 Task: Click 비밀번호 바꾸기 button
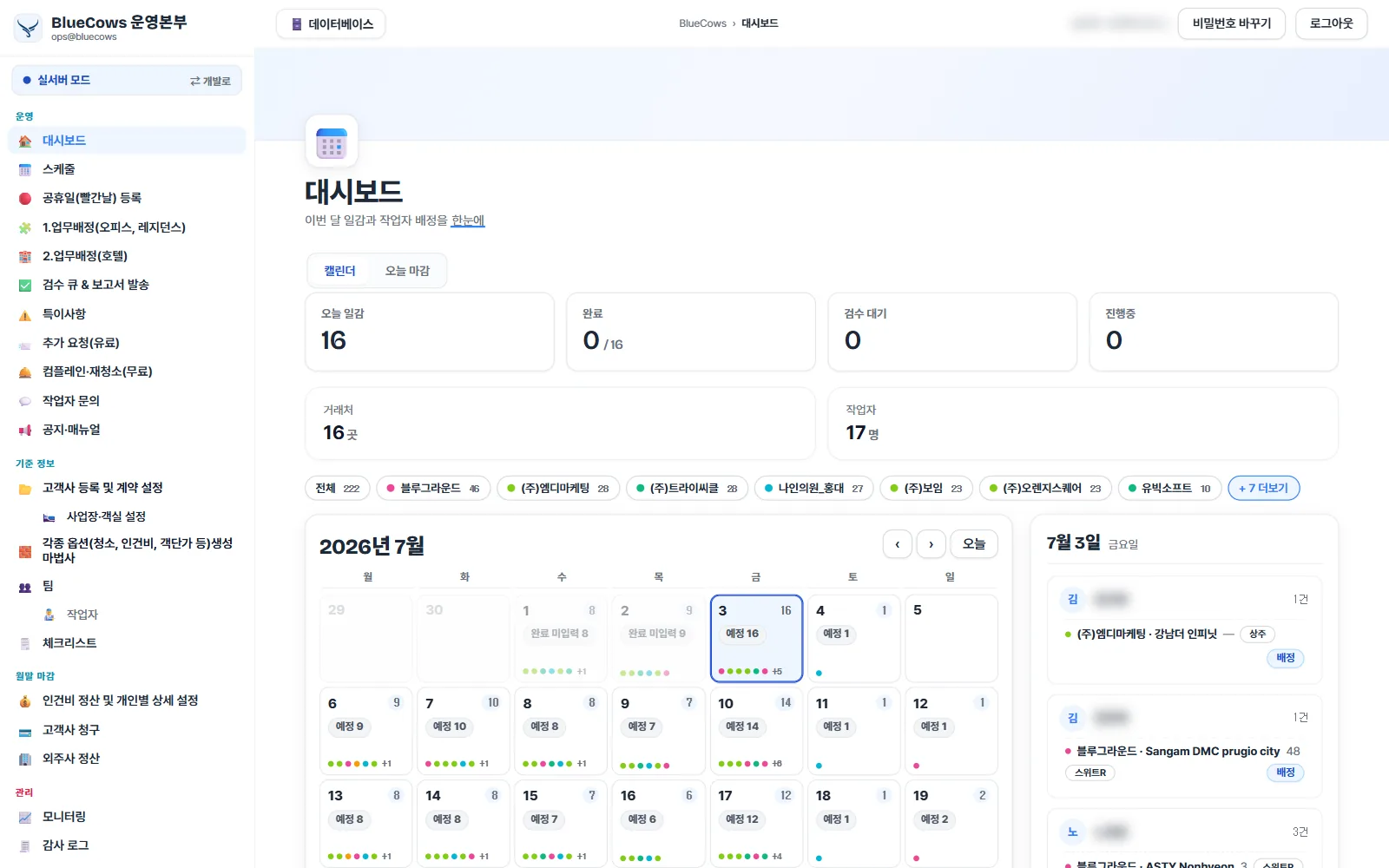pyautogui.click(x=1231, y=23)
